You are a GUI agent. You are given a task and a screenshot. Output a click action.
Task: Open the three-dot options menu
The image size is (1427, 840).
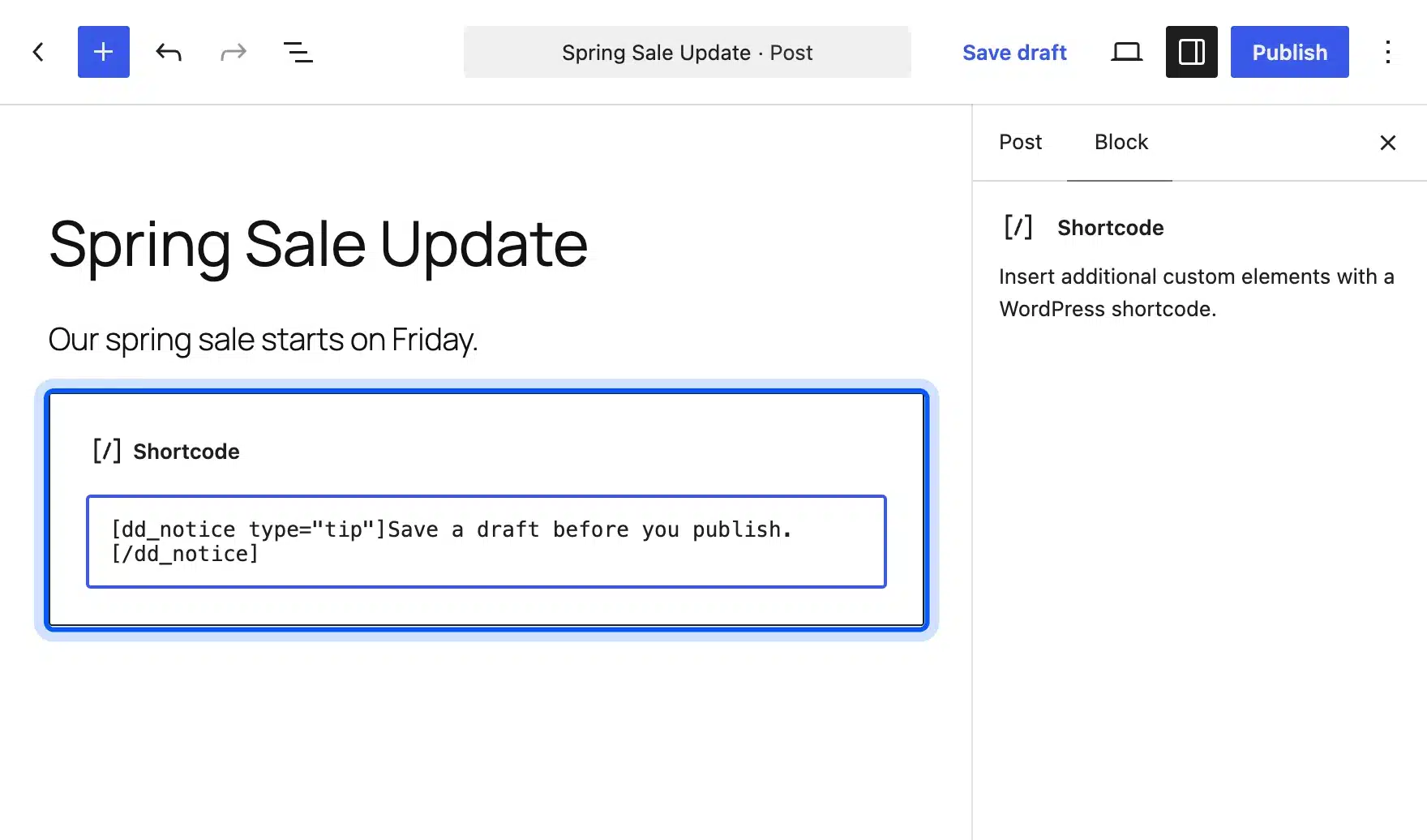1388,52
